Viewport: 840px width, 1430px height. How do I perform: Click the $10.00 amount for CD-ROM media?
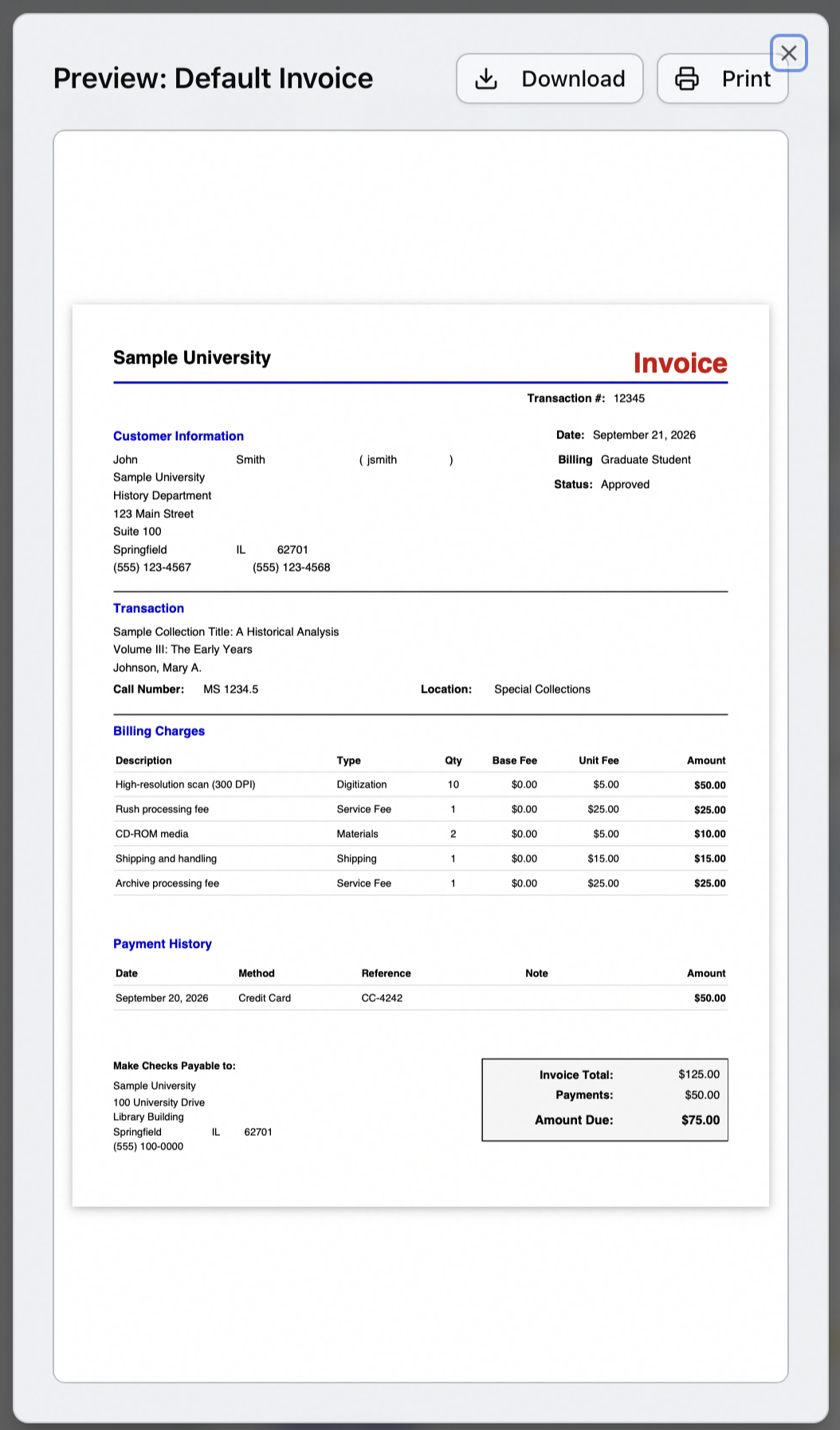pos(709,834)
